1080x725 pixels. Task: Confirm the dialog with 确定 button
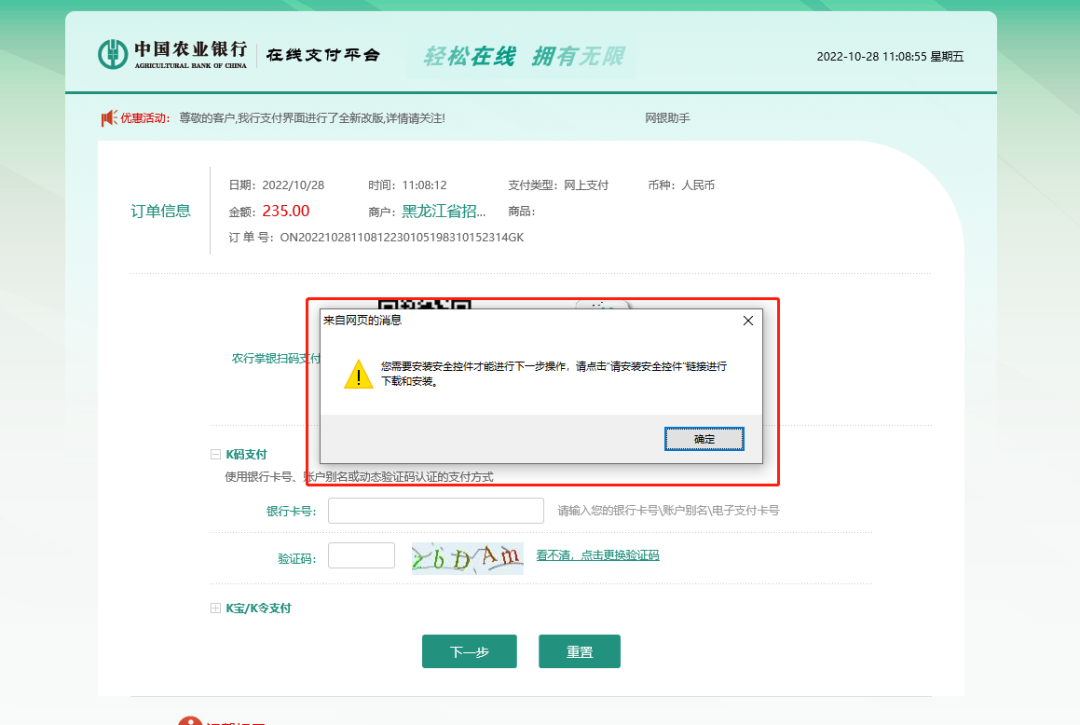(x=704, y=439)
